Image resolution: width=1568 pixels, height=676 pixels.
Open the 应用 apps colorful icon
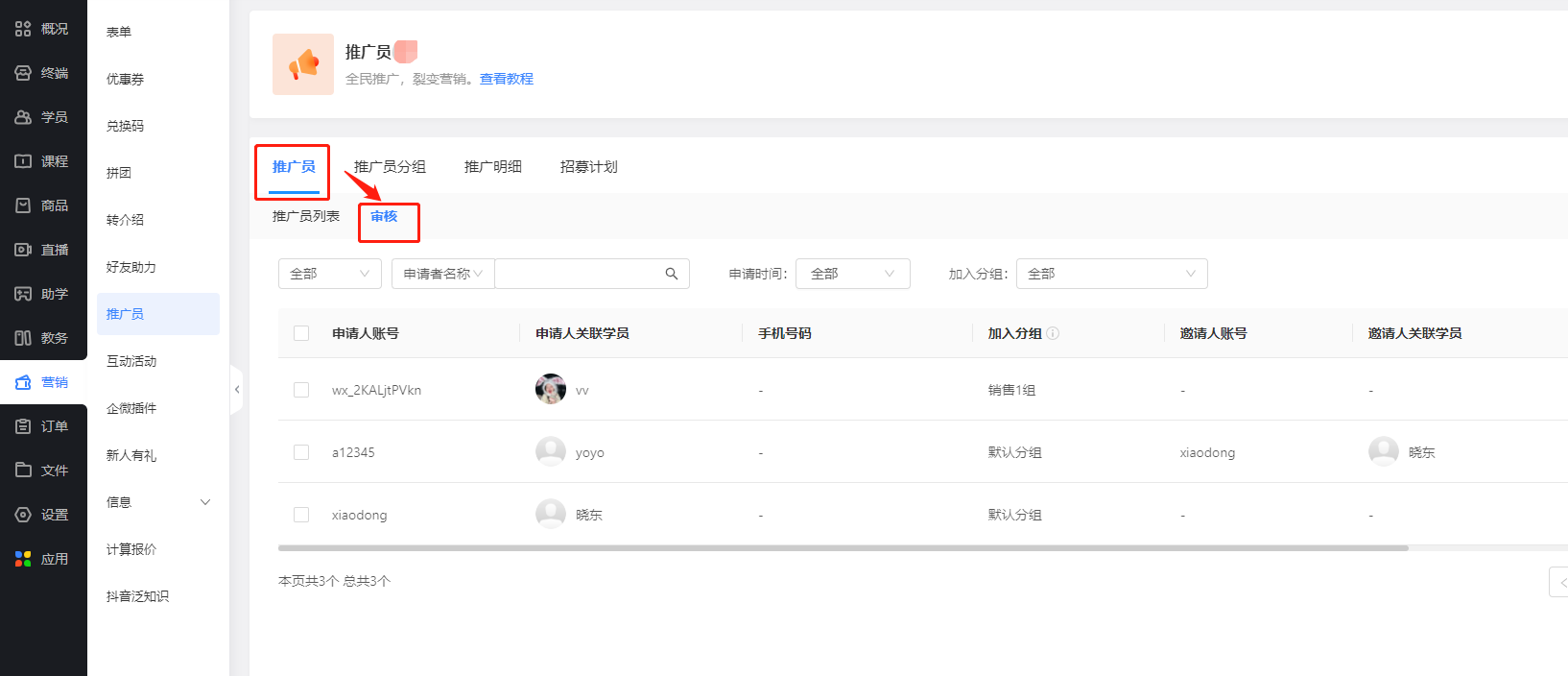coord(23,559)
